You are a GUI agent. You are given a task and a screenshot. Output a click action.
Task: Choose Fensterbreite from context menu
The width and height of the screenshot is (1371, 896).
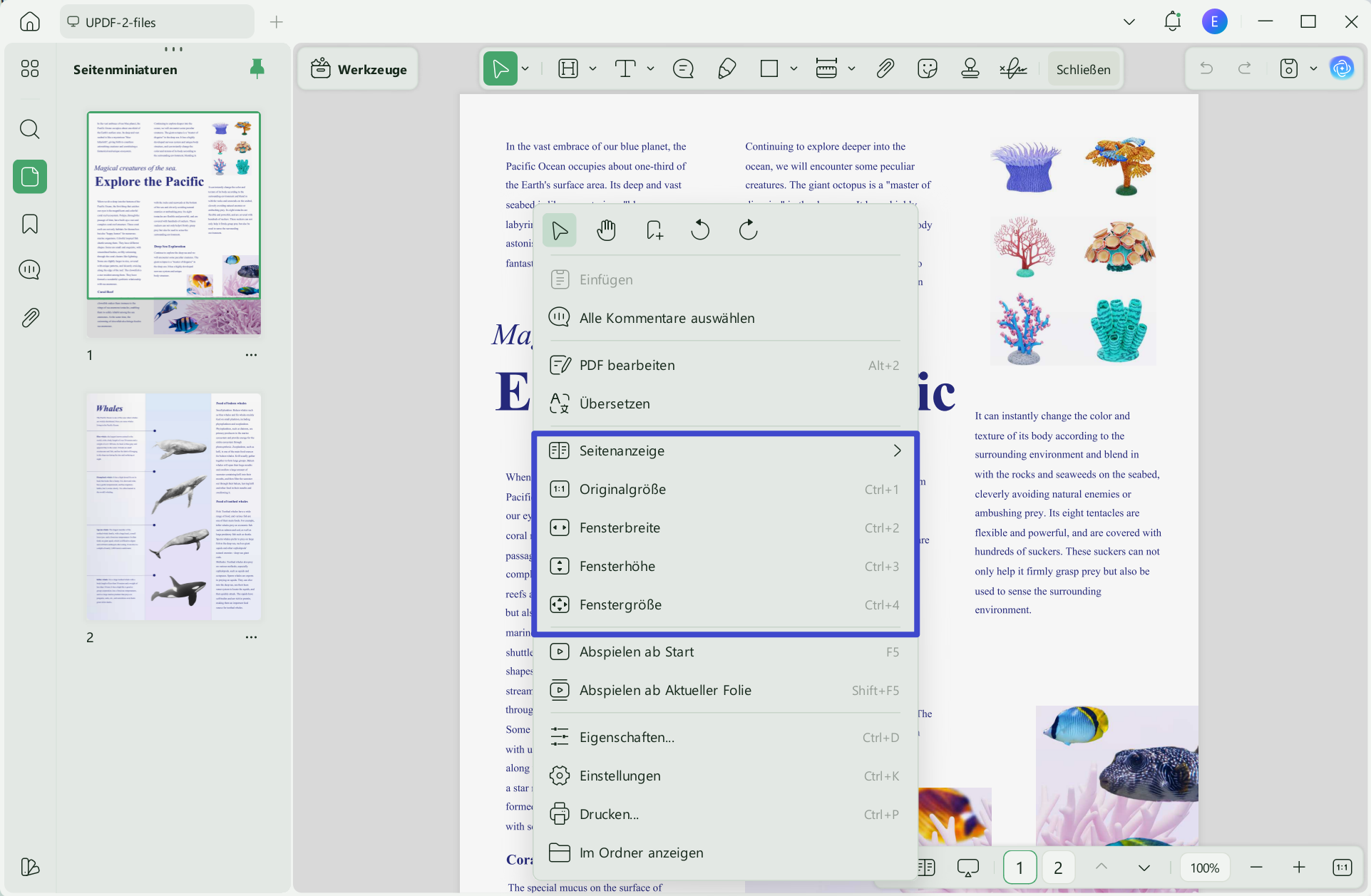tap(724, 527)
